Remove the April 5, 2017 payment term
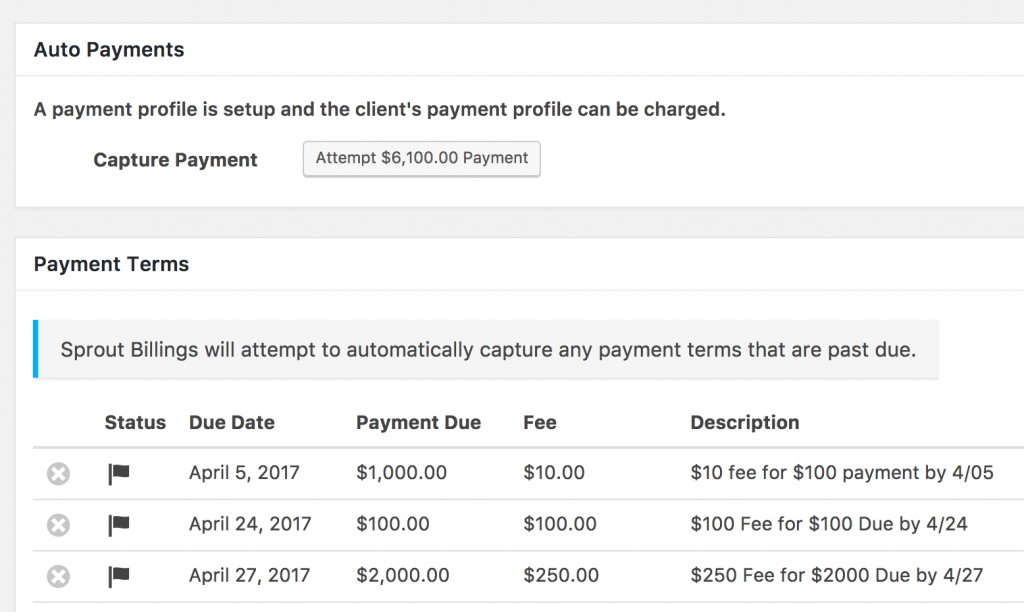Viewport: 1024px width, 612px height. coord(59,473)
